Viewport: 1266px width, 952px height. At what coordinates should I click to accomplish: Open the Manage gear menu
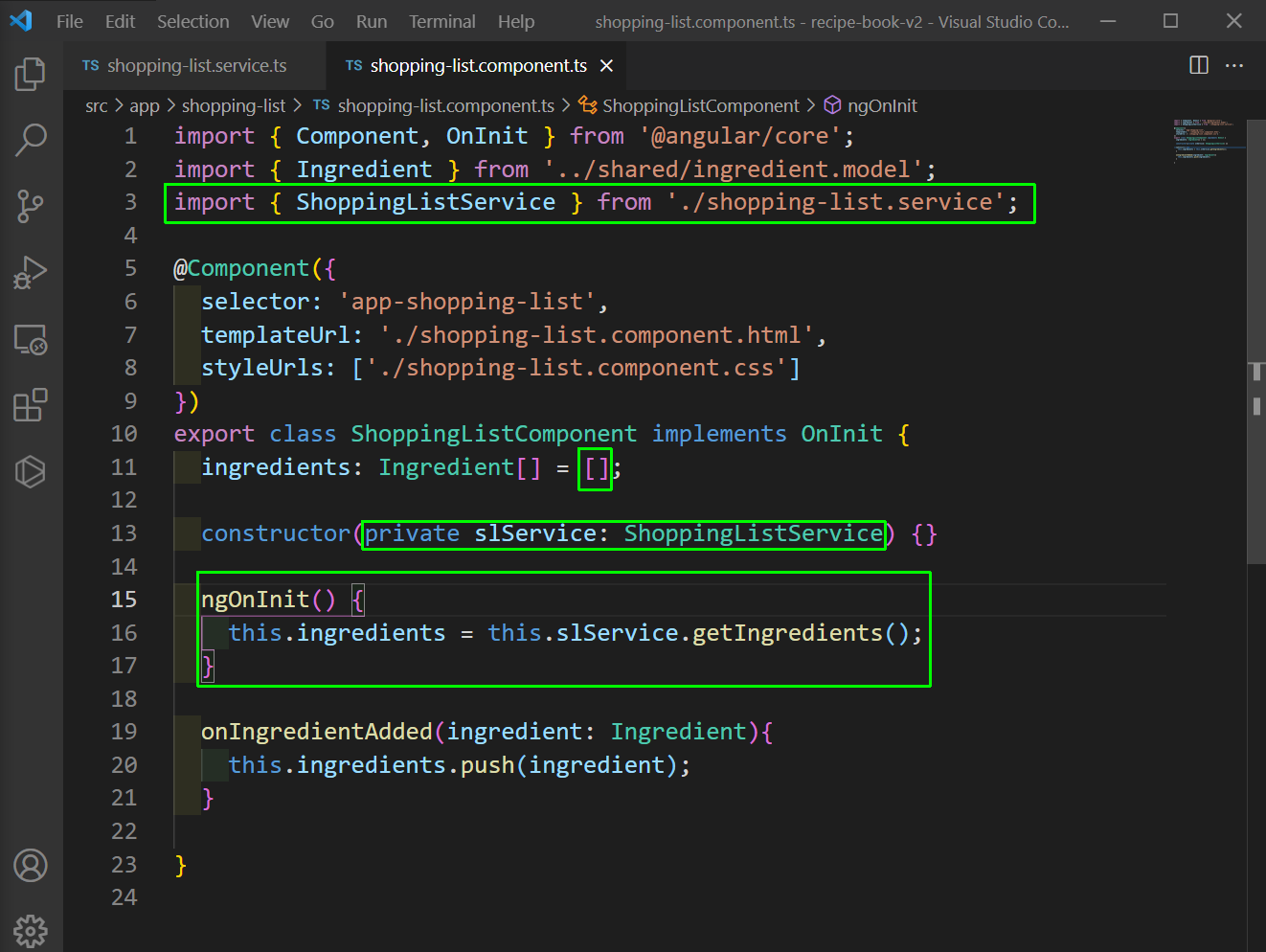pos(31,930)
